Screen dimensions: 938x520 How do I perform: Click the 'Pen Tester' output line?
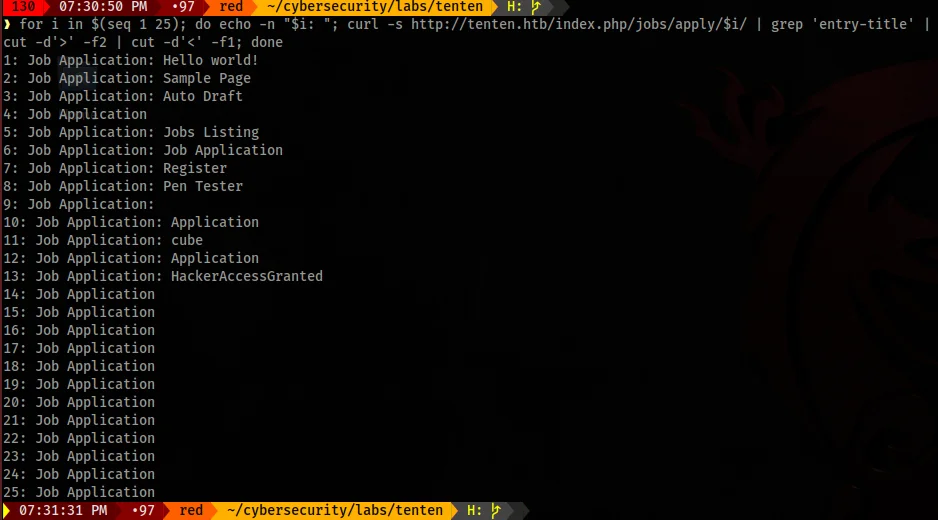(x=123, y=186)
